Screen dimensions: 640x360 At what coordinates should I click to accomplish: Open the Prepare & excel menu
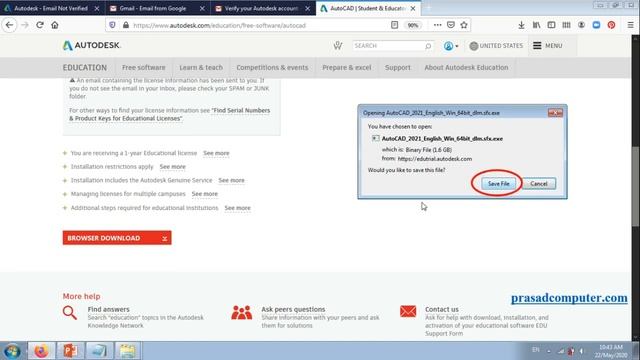click(347, 67)
